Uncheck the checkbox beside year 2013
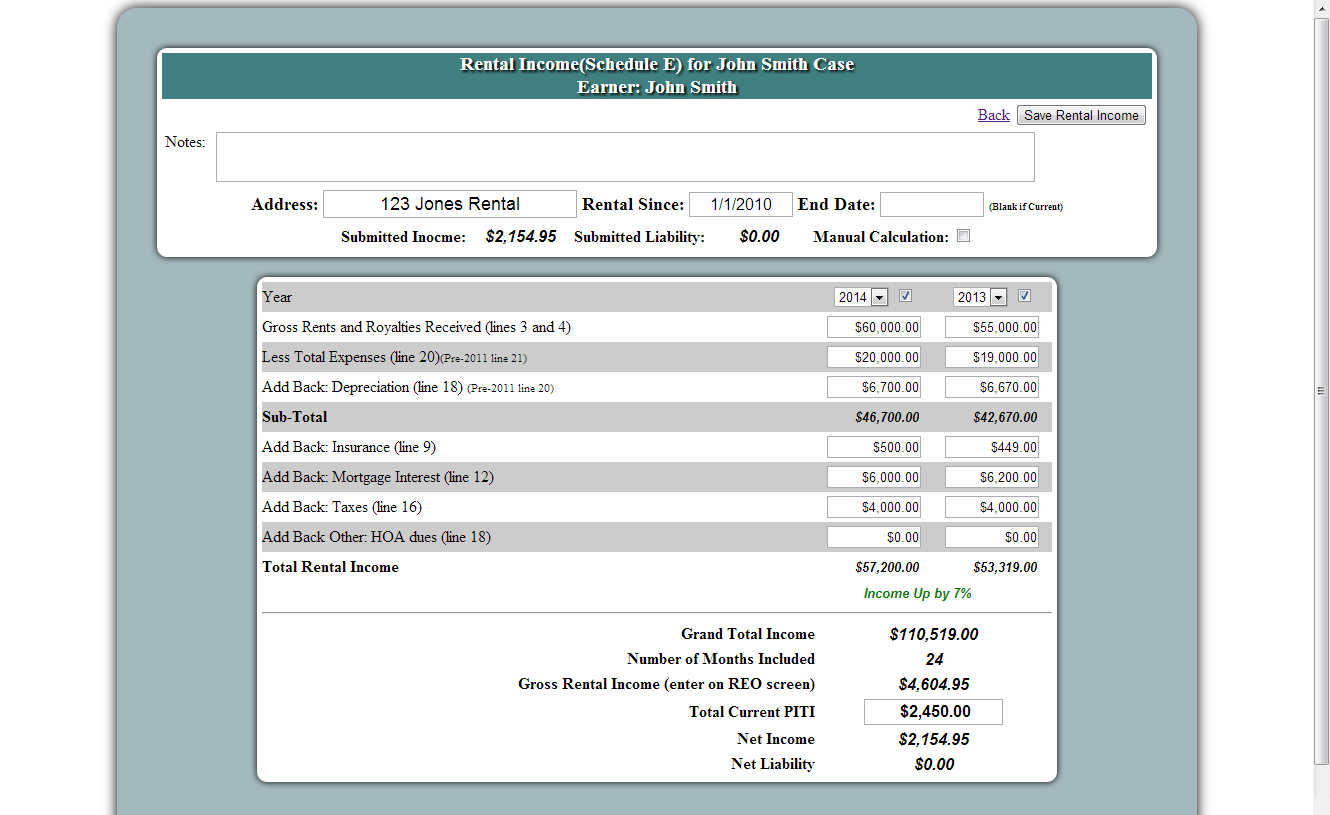 pos(1022,296)
